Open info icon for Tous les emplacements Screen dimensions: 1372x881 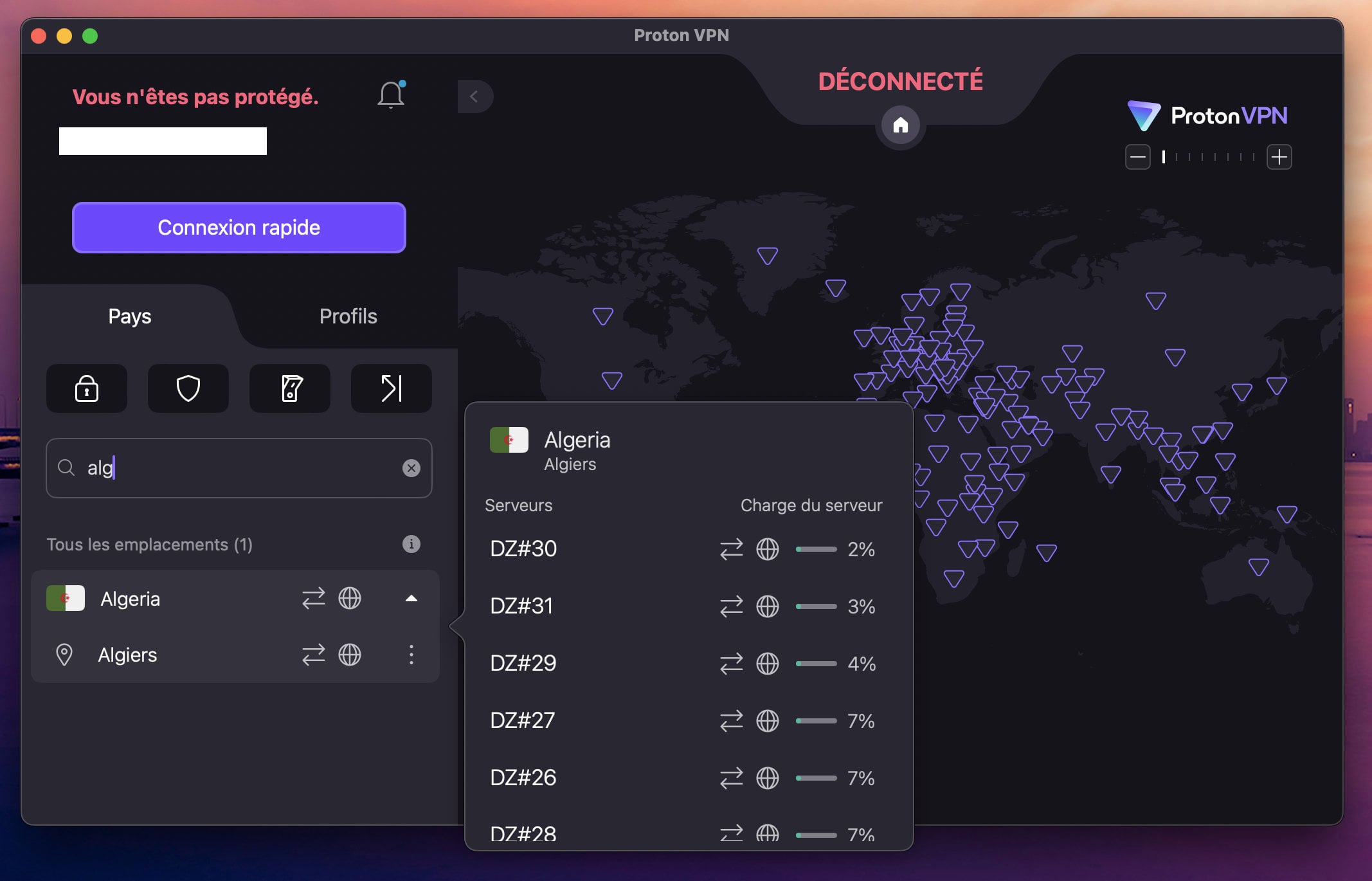411,544
